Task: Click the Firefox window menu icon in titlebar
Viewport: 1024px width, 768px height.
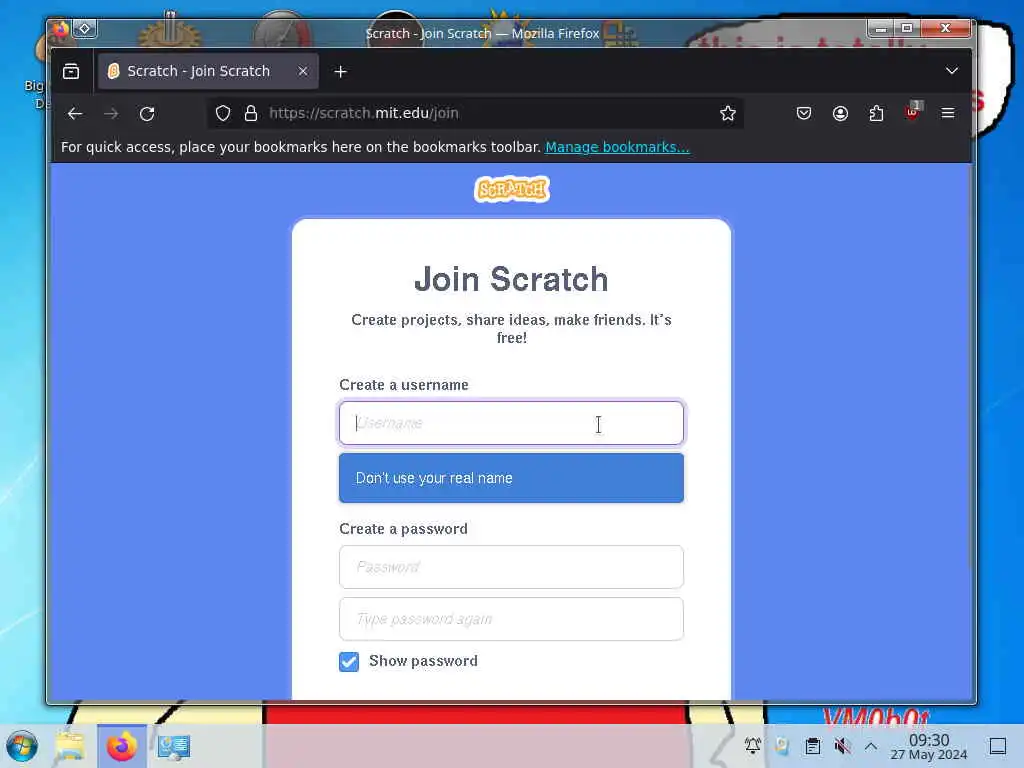Action: coord(60,29)
